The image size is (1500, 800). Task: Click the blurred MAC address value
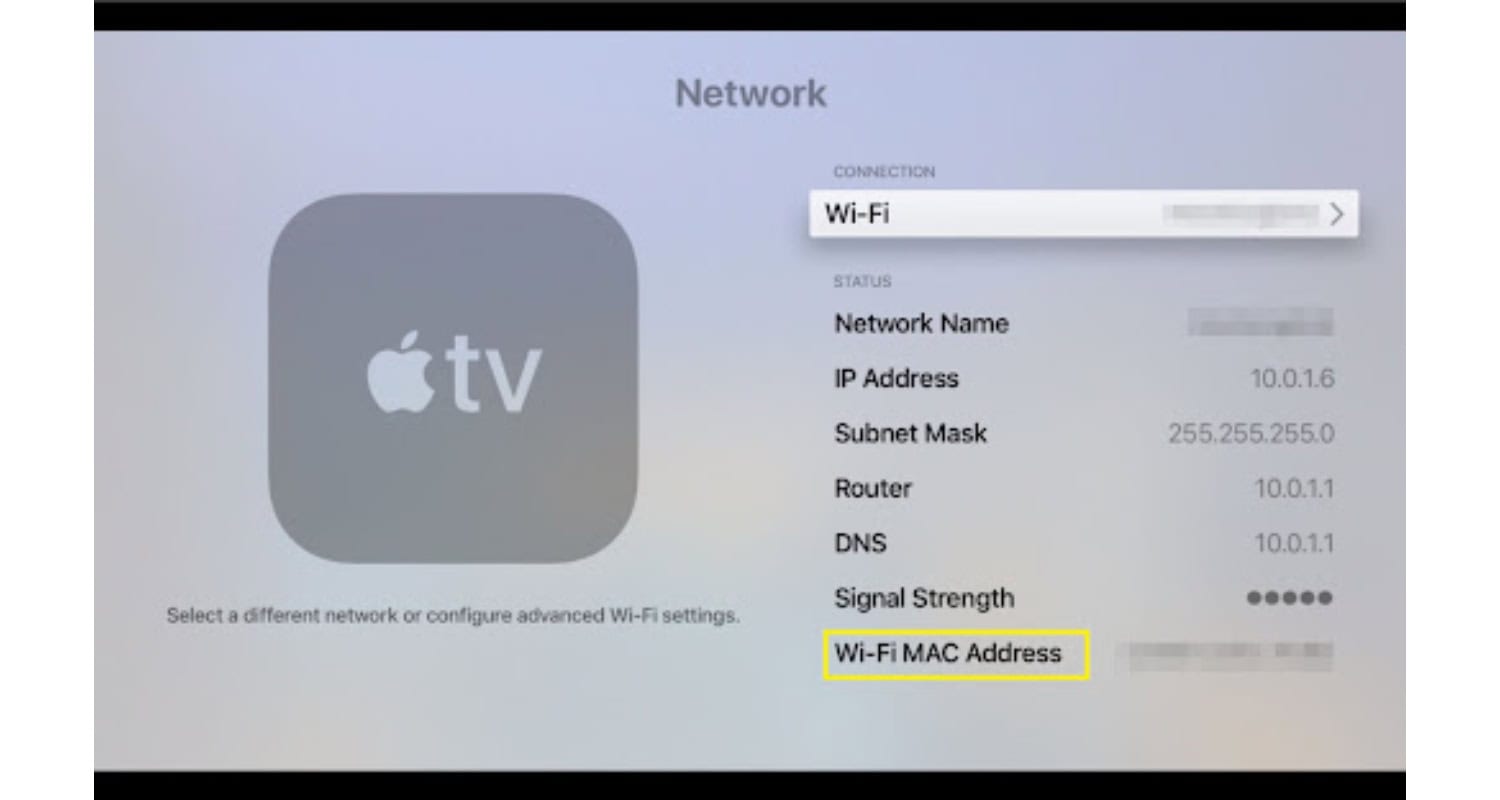click(1230, 655)
